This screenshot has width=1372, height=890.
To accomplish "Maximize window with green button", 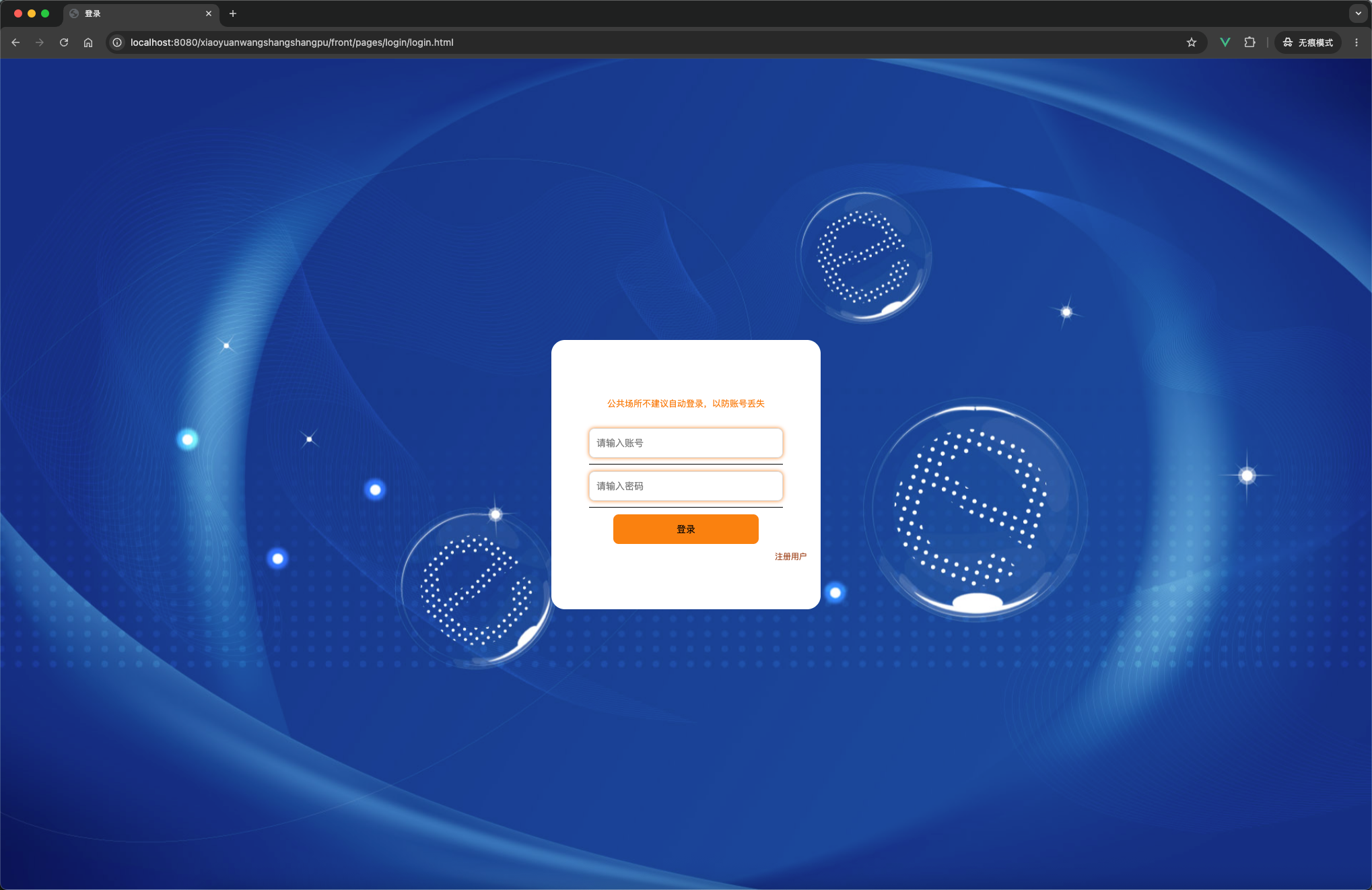I will (x=45, y=13).
